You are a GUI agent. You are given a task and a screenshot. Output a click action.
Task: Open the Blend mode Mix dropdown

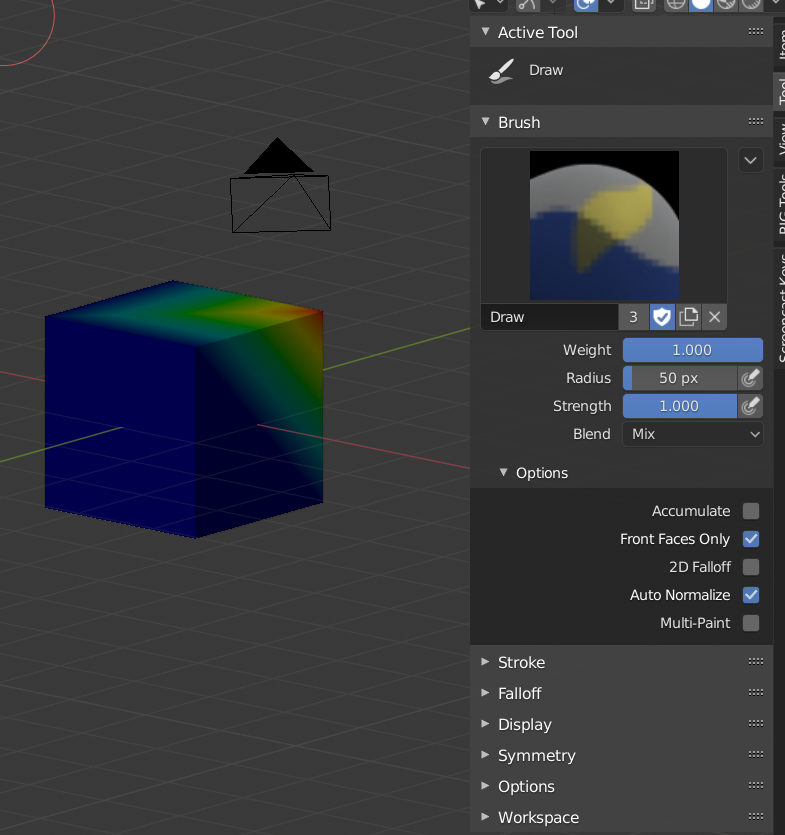point(693,435)
